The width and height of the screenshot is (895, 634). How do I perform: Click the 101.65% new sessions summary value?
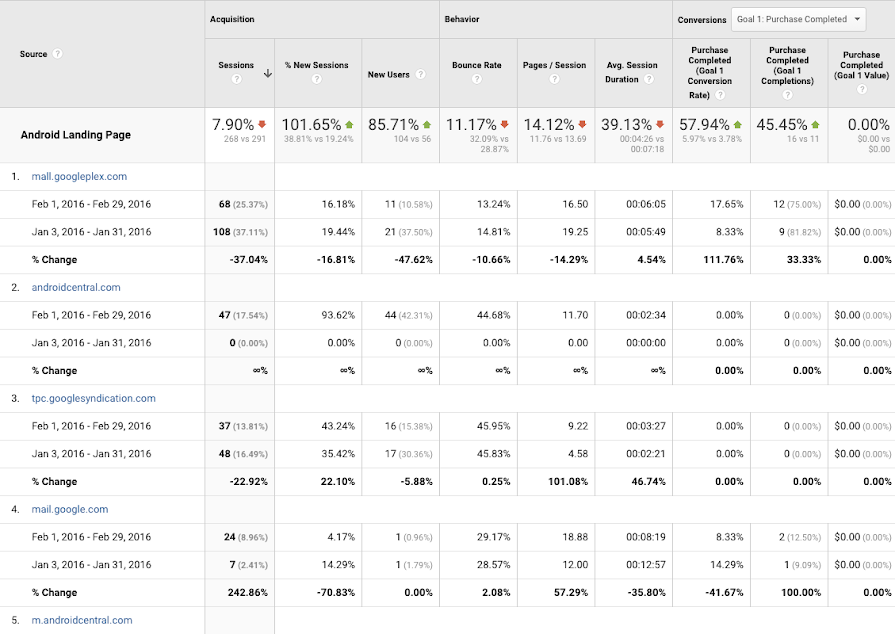311,124
